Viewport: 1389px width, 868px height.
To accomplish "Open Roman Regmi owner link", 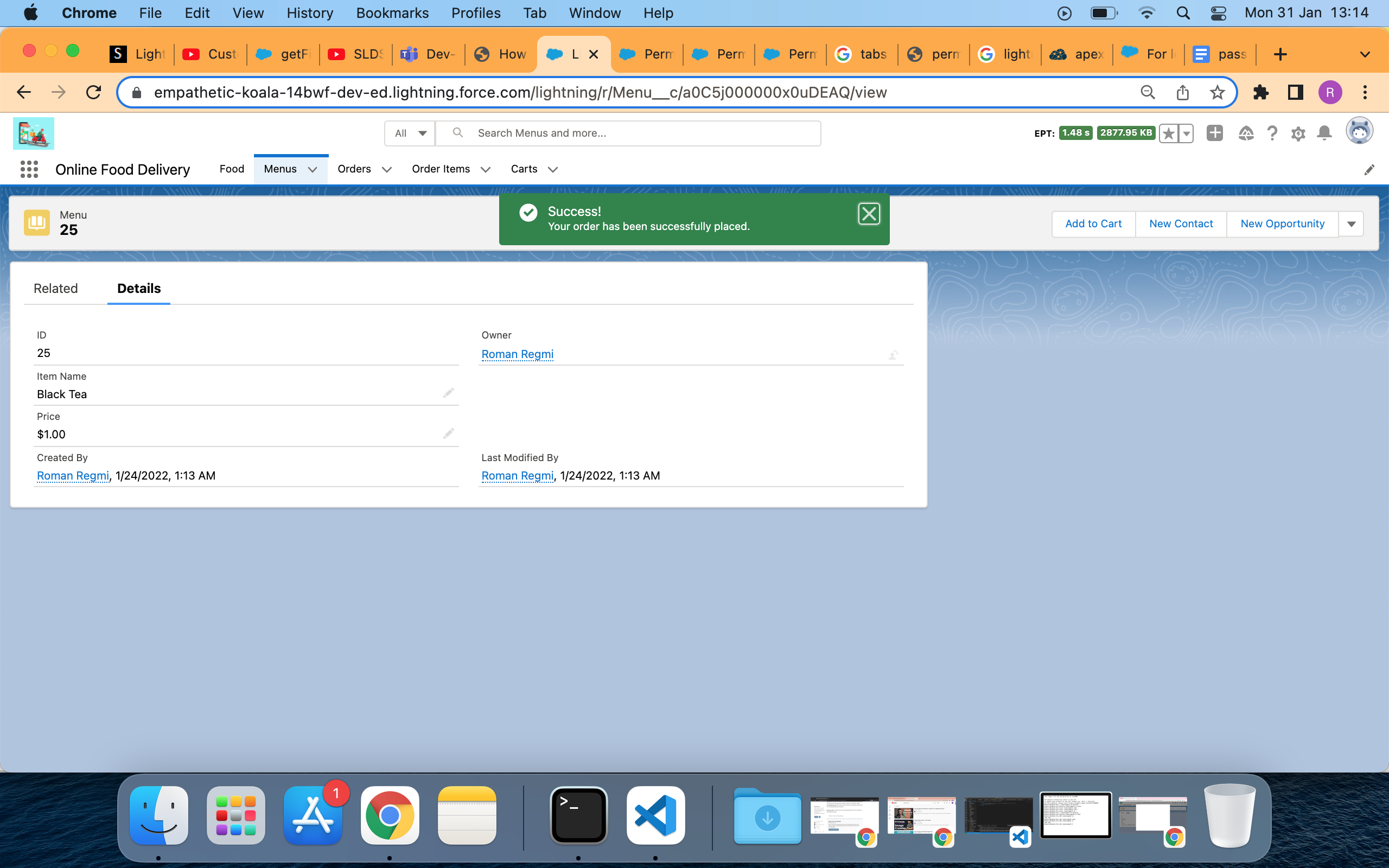I will [517, 354].
